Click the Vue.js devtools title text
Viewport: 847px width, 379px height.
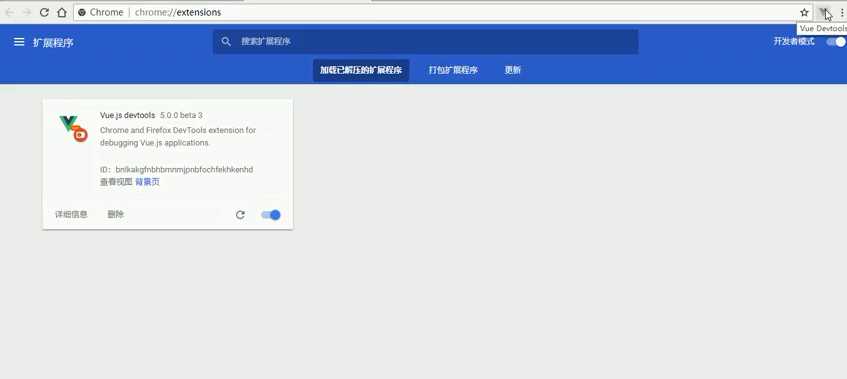127,115
